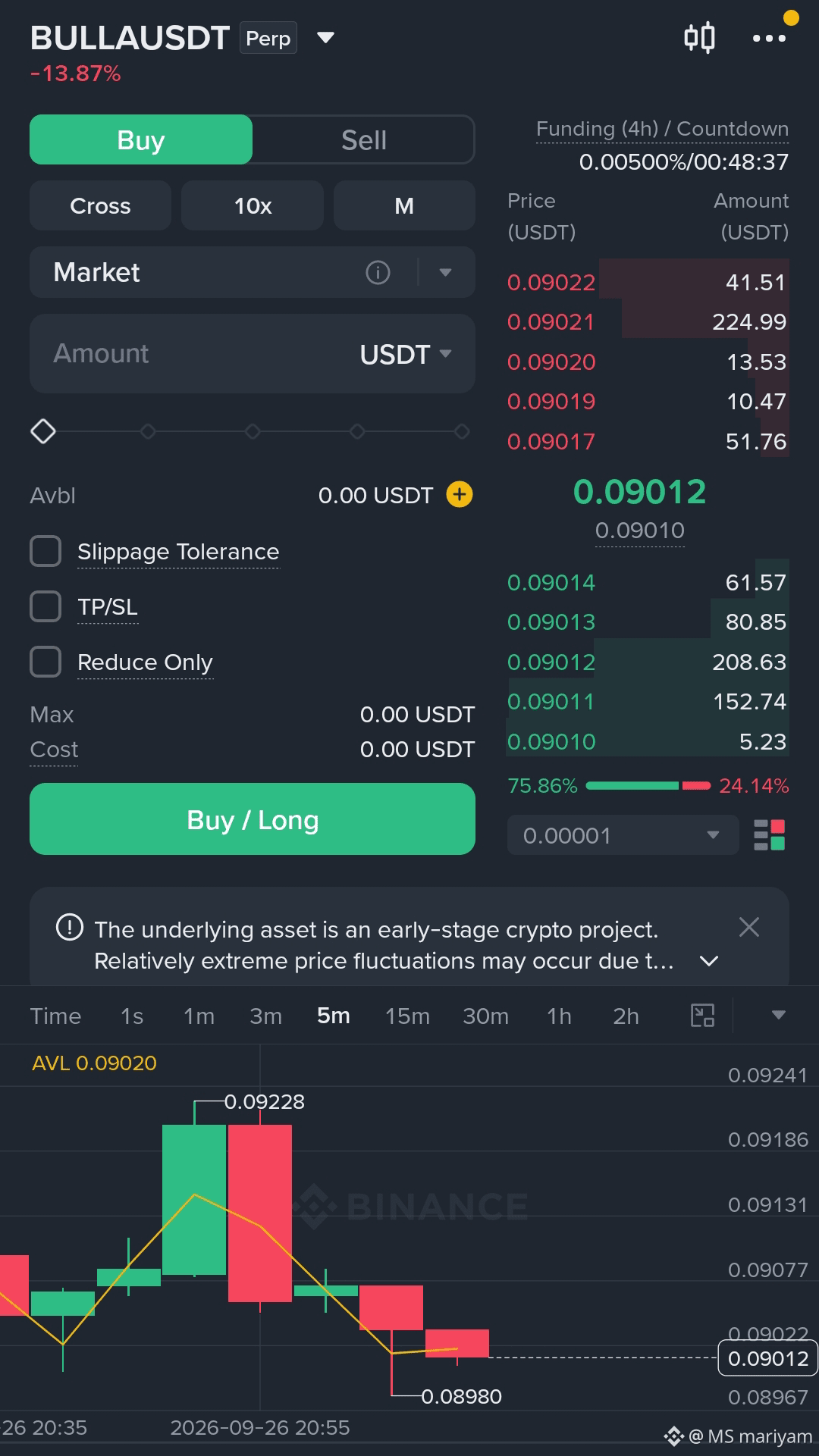Open the candlestick chart view icon
819x1456 pixels.
coord(698,37)
